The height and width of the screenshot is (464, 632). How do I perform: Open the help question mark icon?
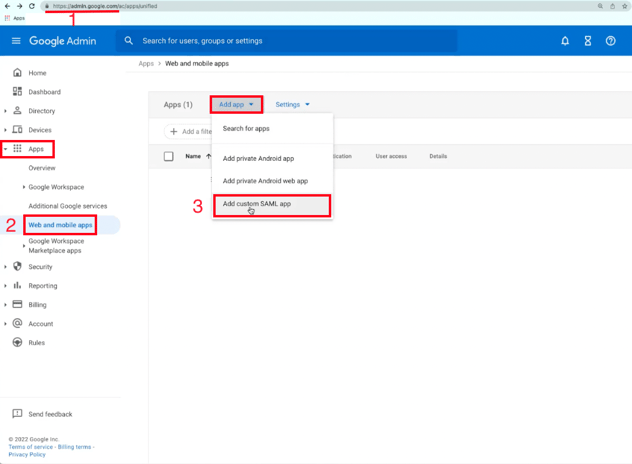(x=610, y=41)
